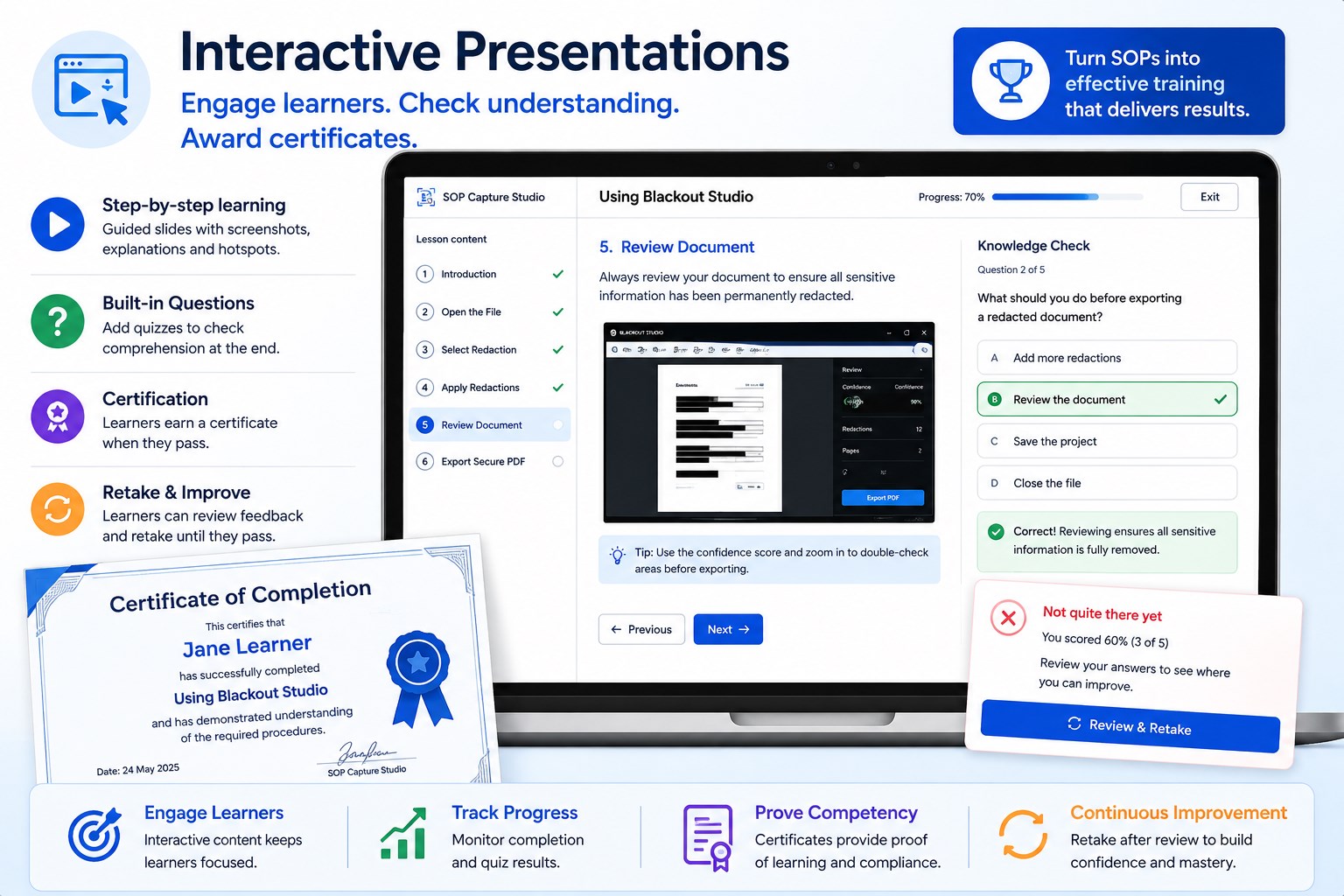
Task: Click the lesson progress bar
Action: (1067, 197)
